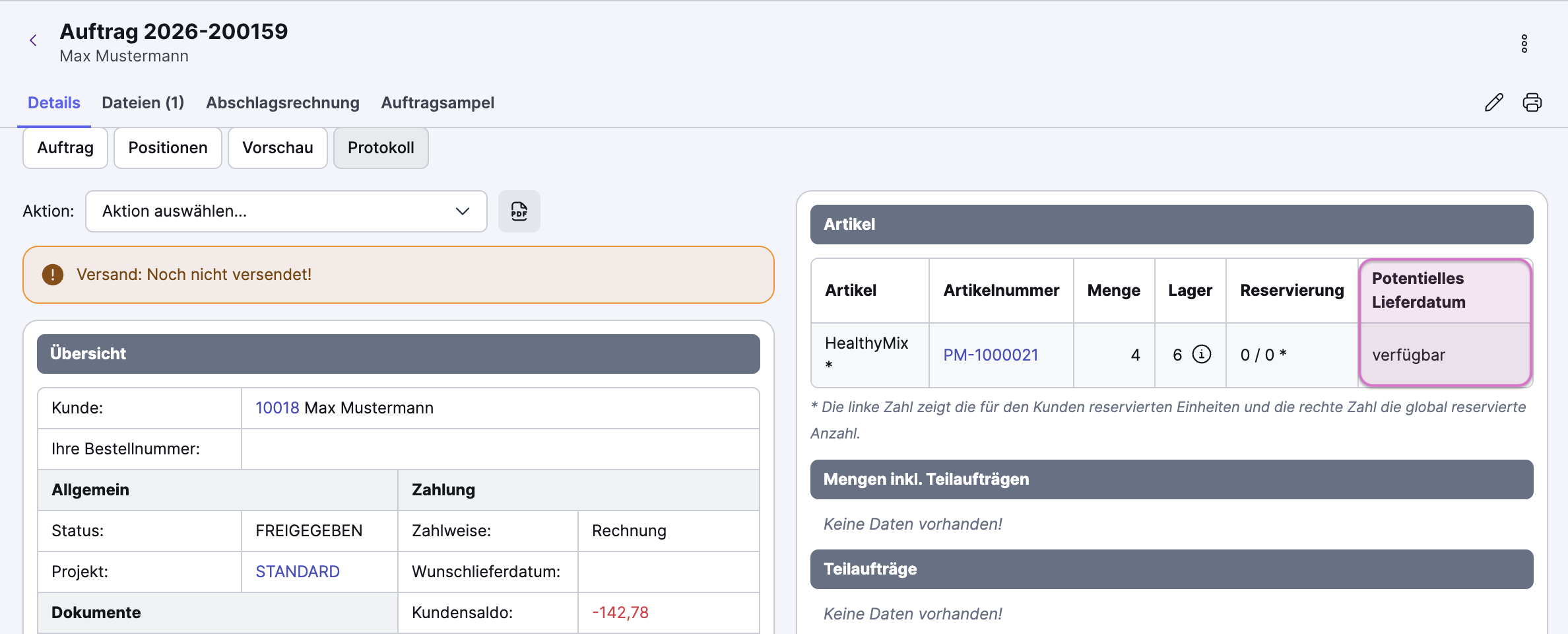Open customer number 10018 link

277,408
